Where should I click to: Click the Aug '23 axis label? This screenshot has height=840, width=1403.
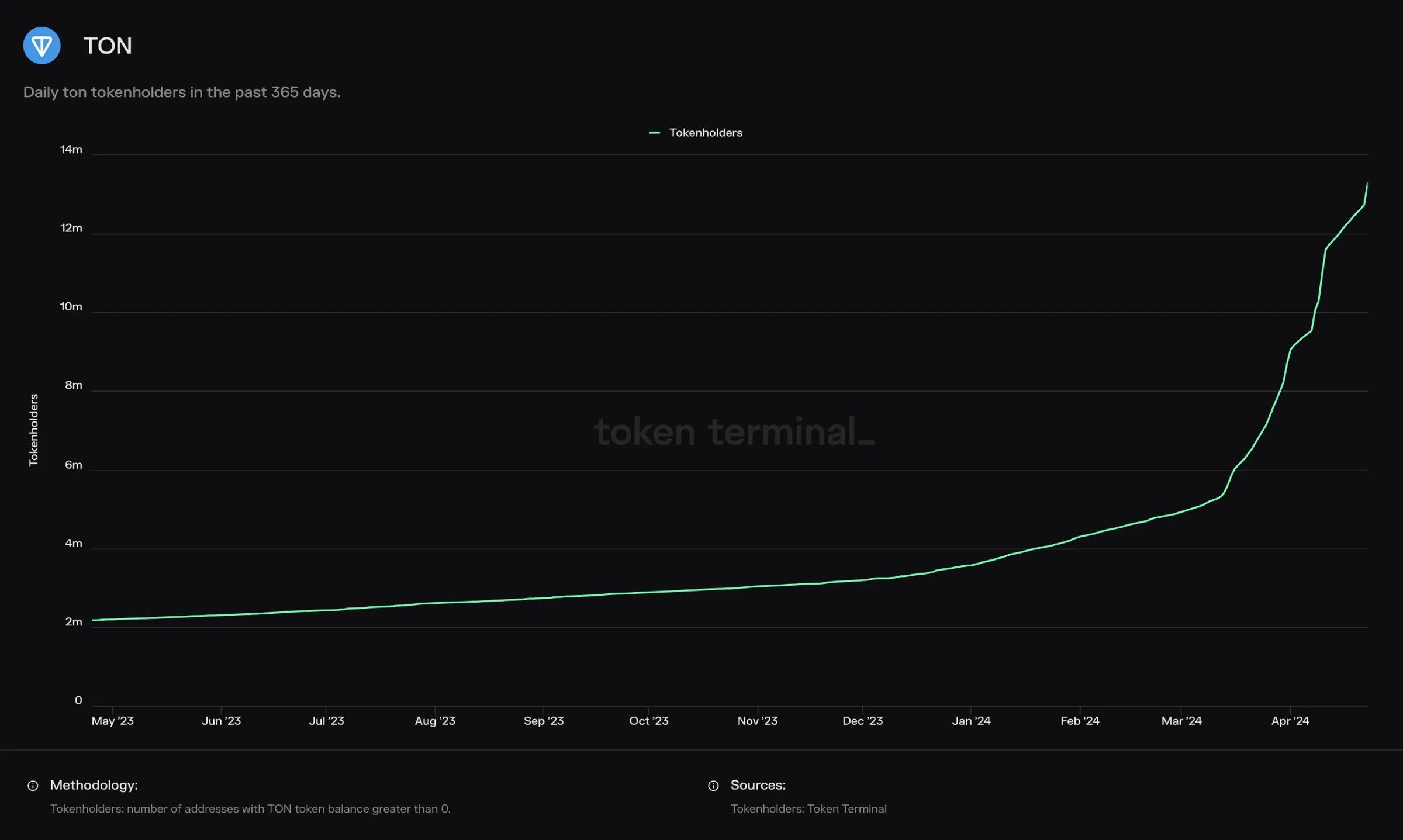pyautogui.click(x=435, y=721)
